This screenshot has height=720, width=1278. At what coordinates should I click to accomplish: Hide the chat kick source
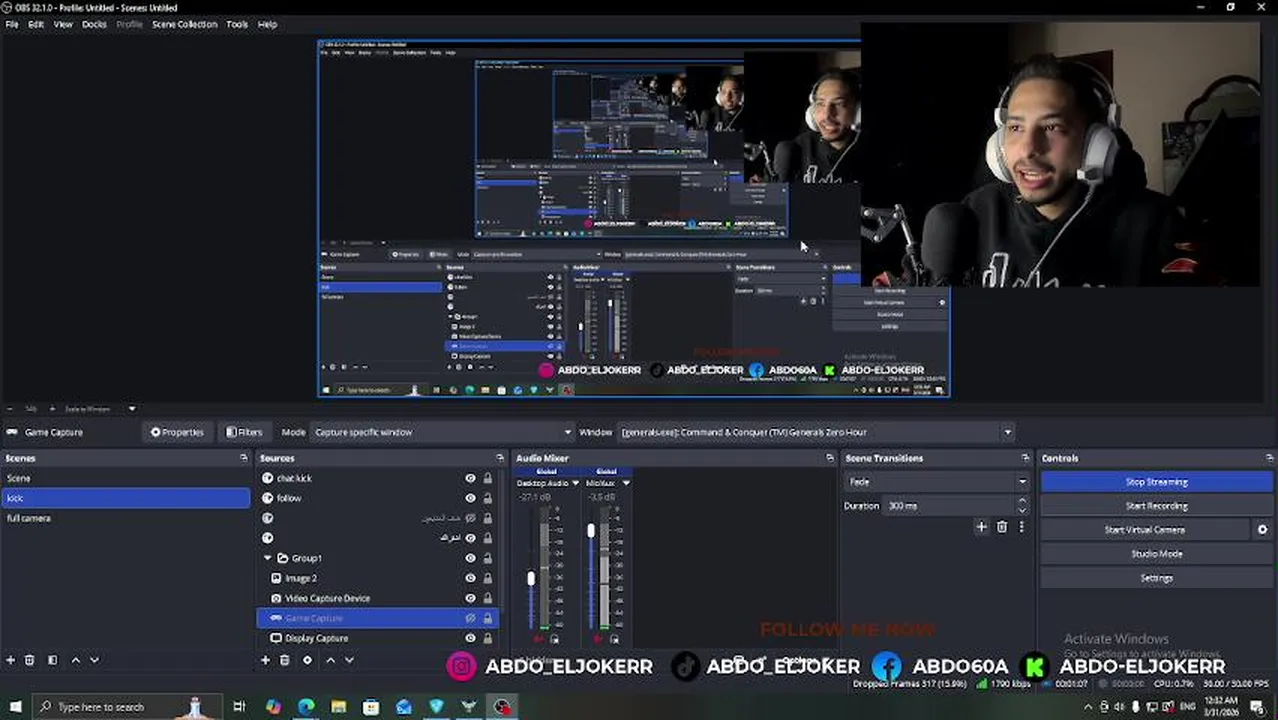tap(470, 478)
